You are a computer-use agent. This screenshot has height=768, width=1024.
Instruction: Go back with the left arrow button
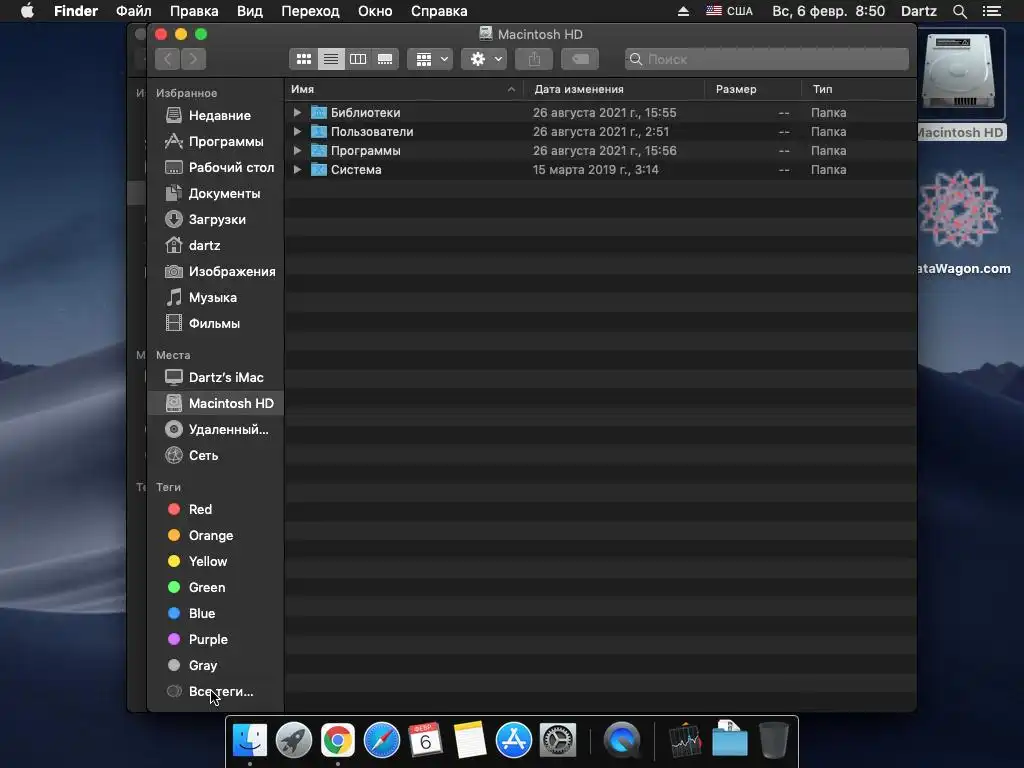tap(168, 59)
